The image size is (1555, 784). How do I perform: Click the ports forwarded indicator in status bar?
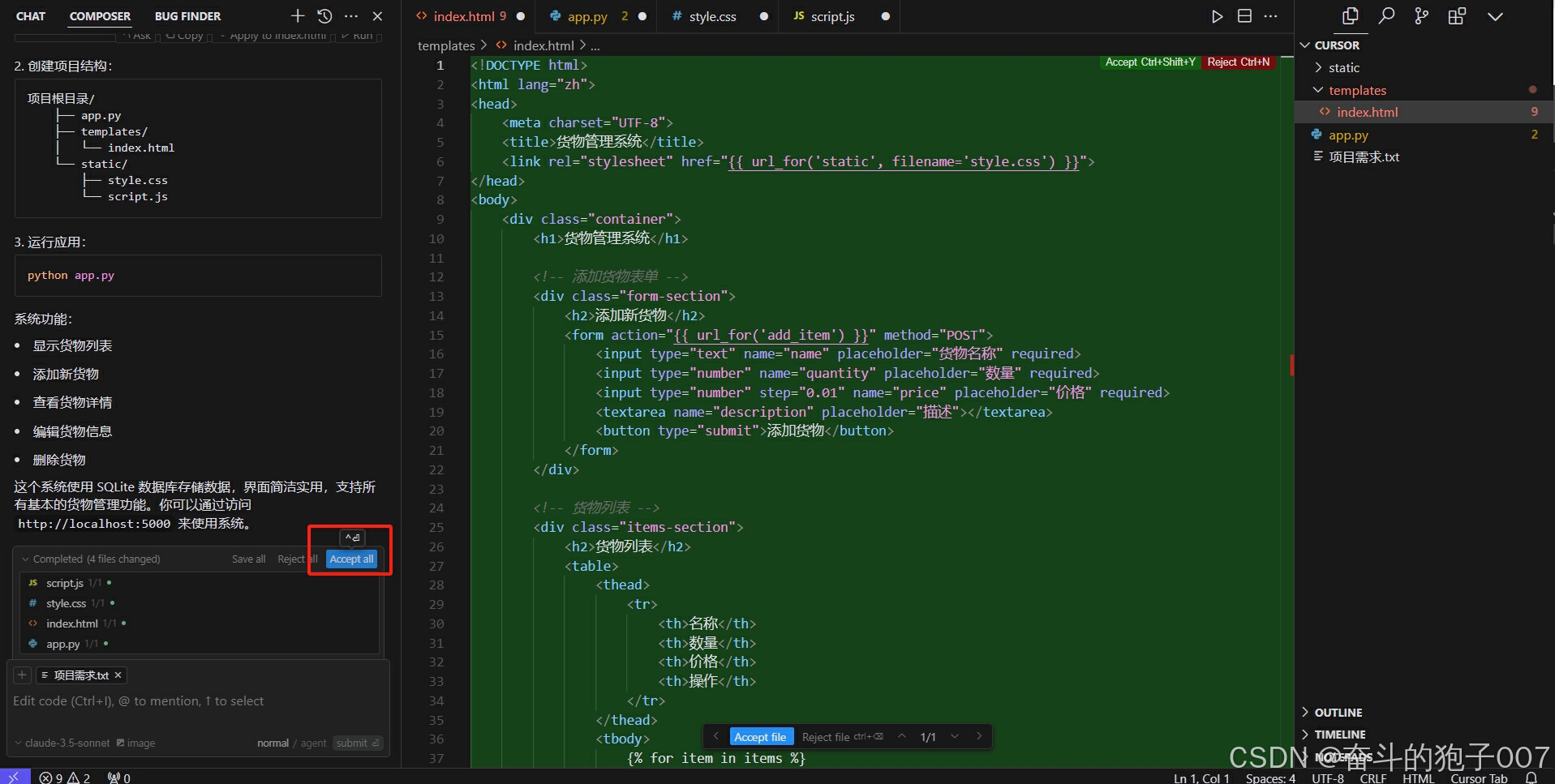pos(119,778)
